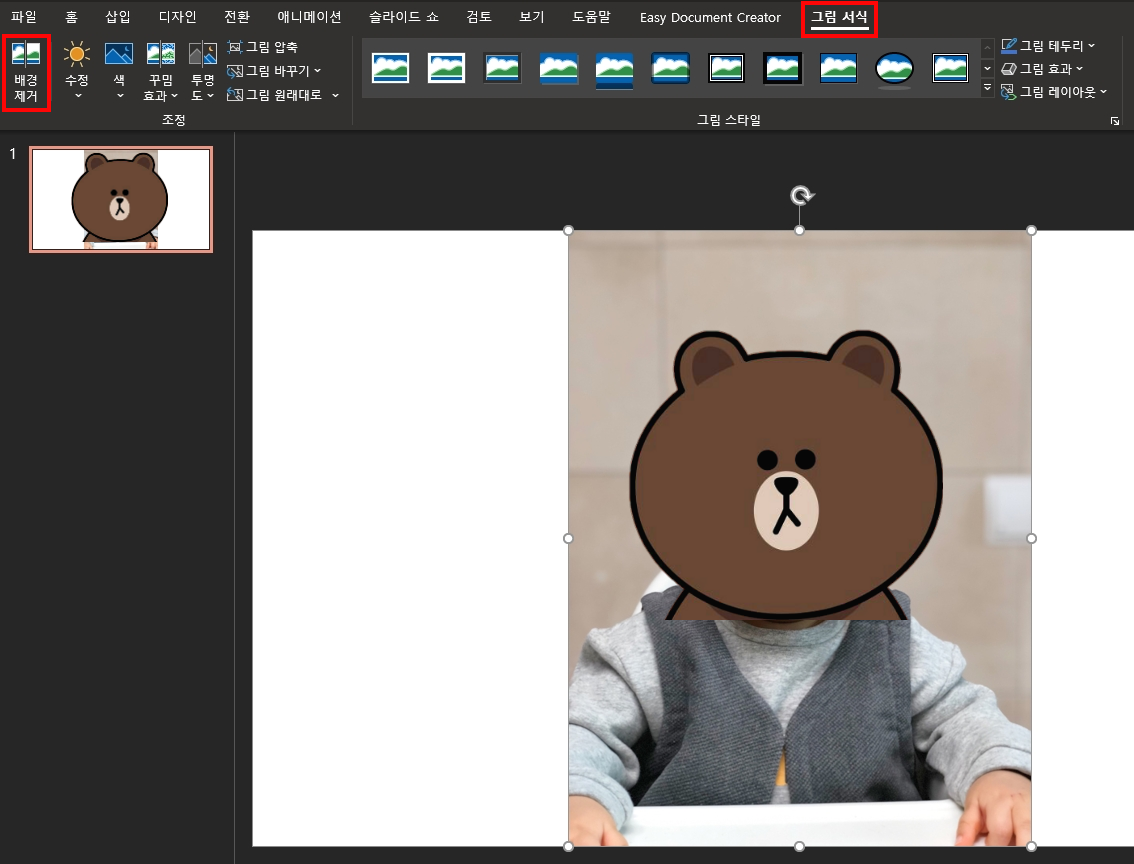The width and height of the screenshot is (1134, 864).
Task: Open 그림 레이아웃 picture layout menu
Action: click(1054, 92)
